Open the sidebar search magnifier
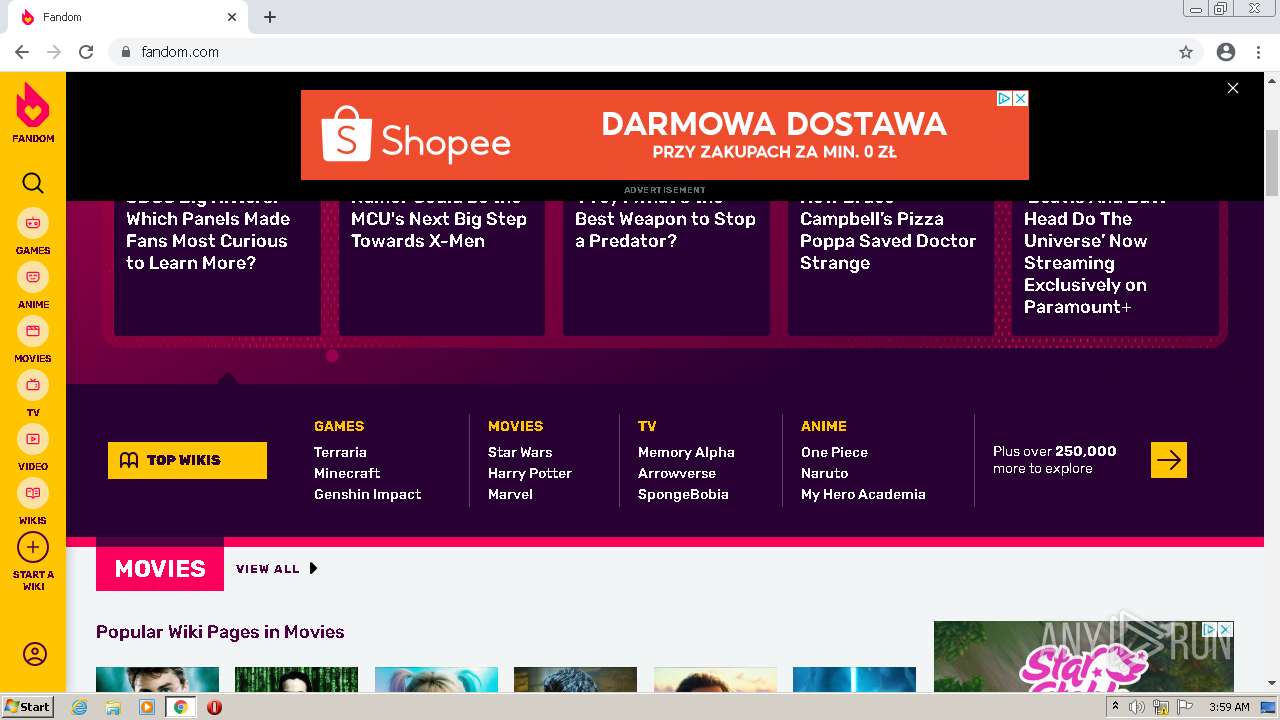Image resolution: width=1280 pixels, height=720 pixels. 33,183
